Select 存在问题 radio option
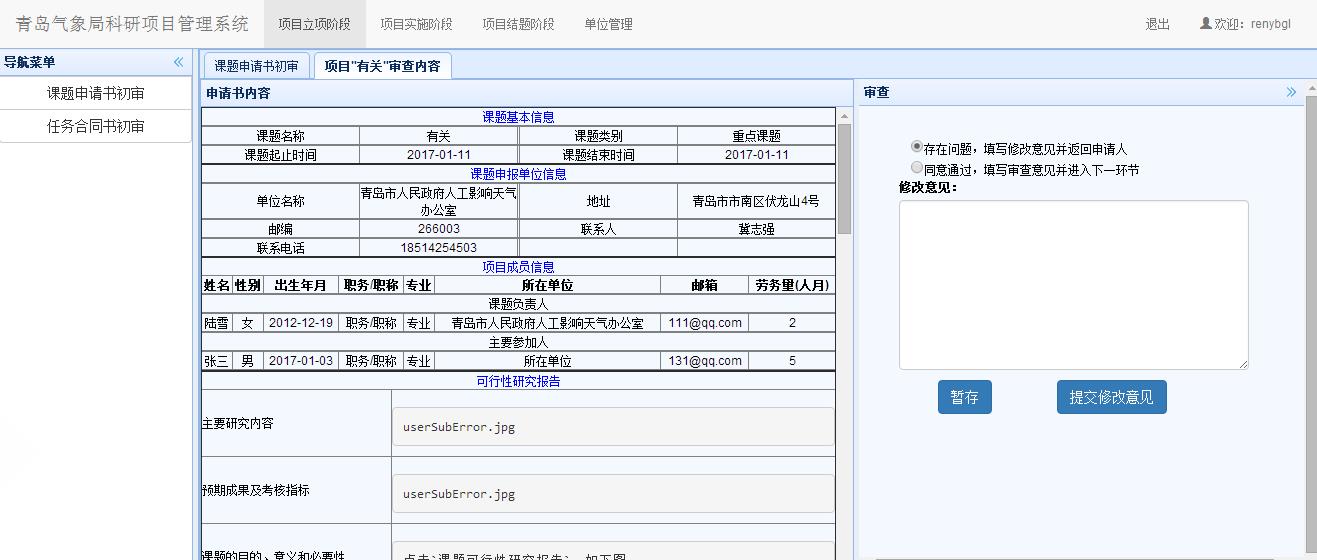This screenshot has height=560, width=1317. [917, 147]
